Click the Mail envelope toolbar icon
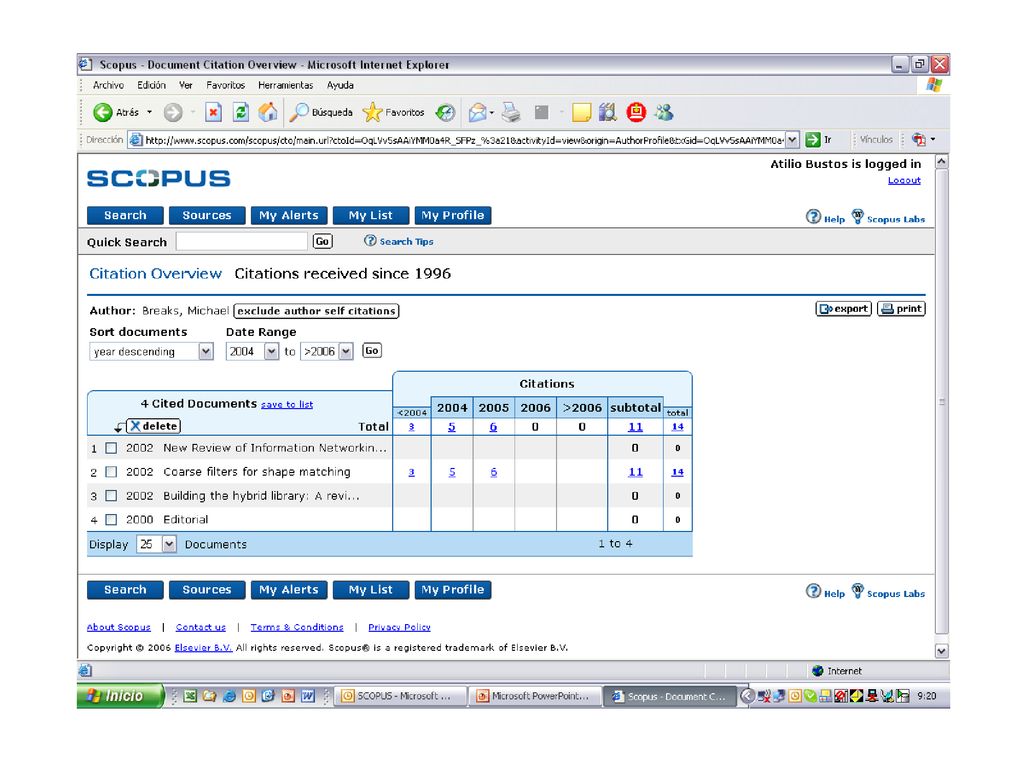 pyautogui.click(x=477, y=112)
